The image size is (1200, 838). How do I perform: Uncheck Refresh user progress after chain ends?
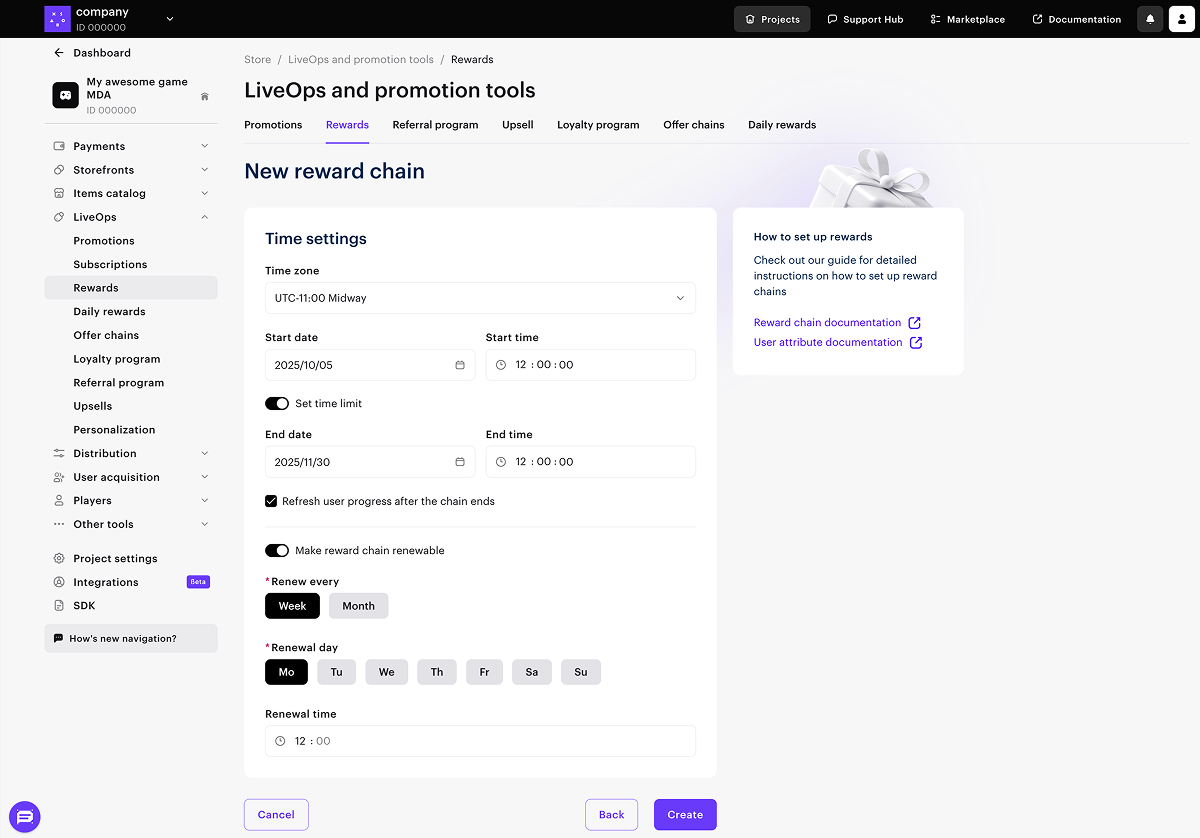tap(271, 501)
